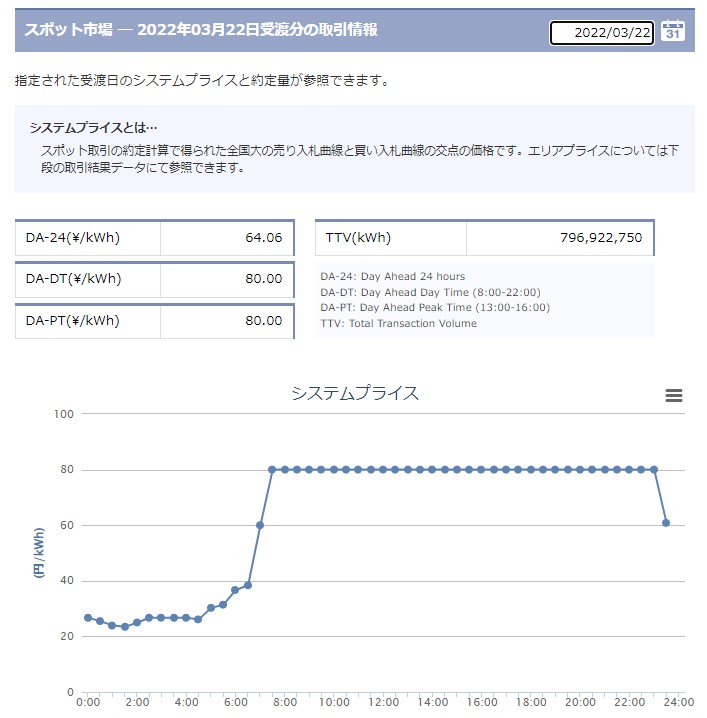Click the DA-PT(¥/kWh) label cell
Image resolution: width=707 pixels, height=718 pixels.
(88, 321)
